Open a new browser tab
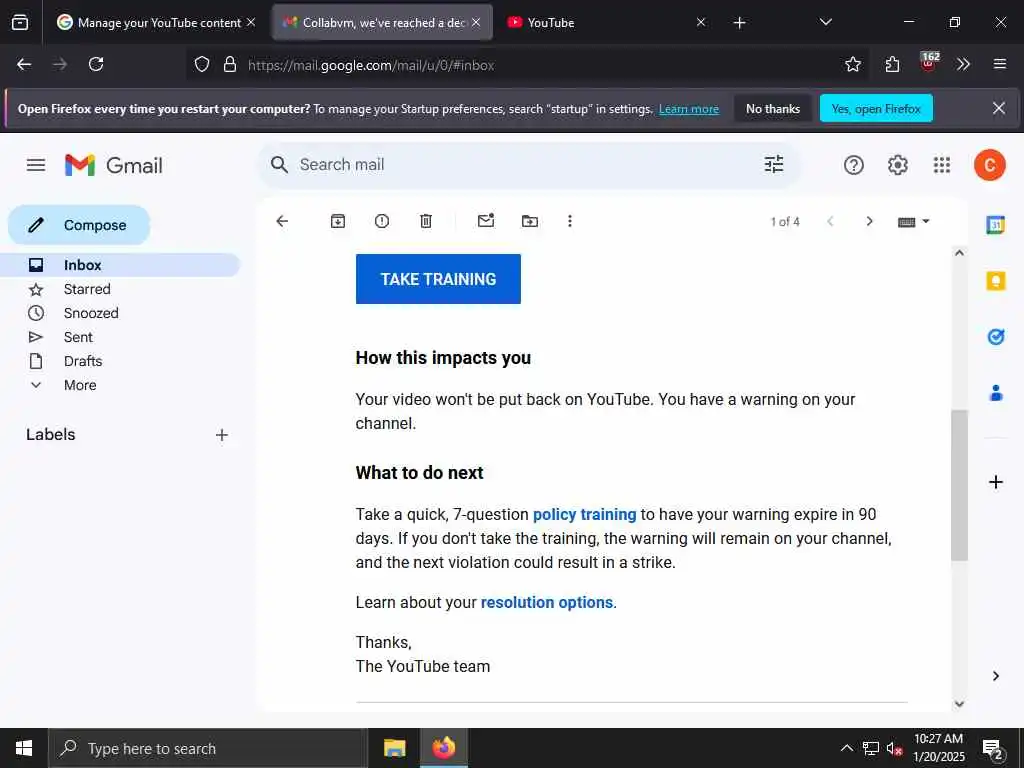This screenshot has width=1024, height=768. click(x=739, y=23)
